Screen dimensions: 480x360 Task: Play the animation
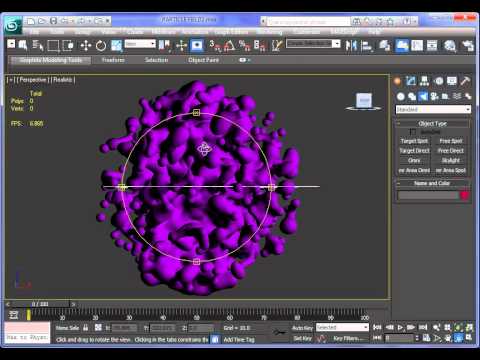[400, 327]
